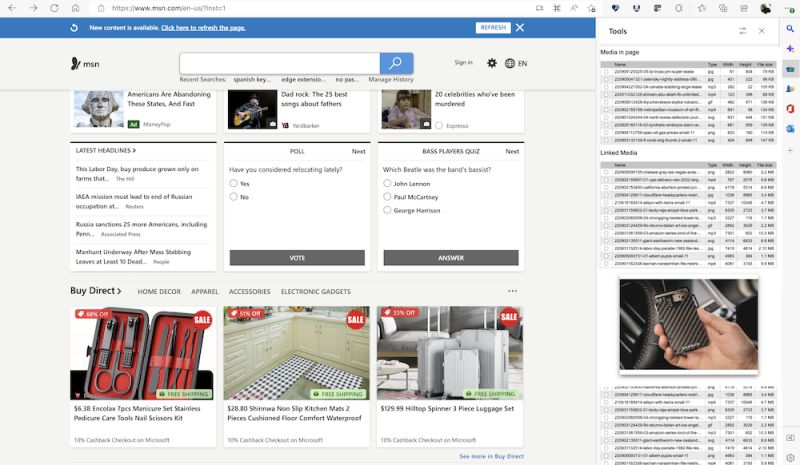The image size is (800, 465).
Task: Open the EN language selector
Action: coord(516,63)
